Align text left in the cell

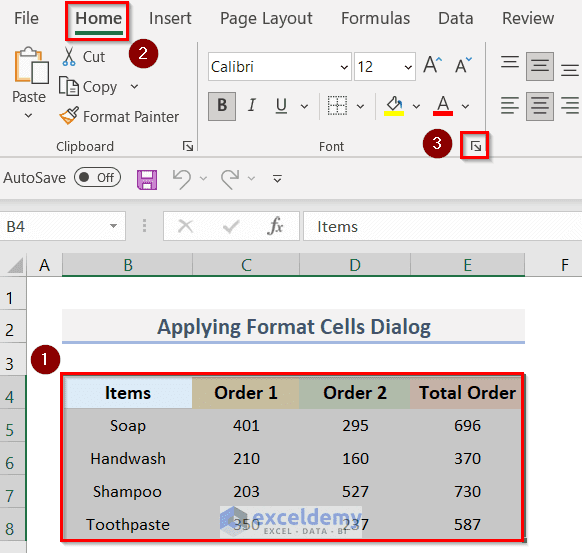pyautogui.click(x=510, y=106)
